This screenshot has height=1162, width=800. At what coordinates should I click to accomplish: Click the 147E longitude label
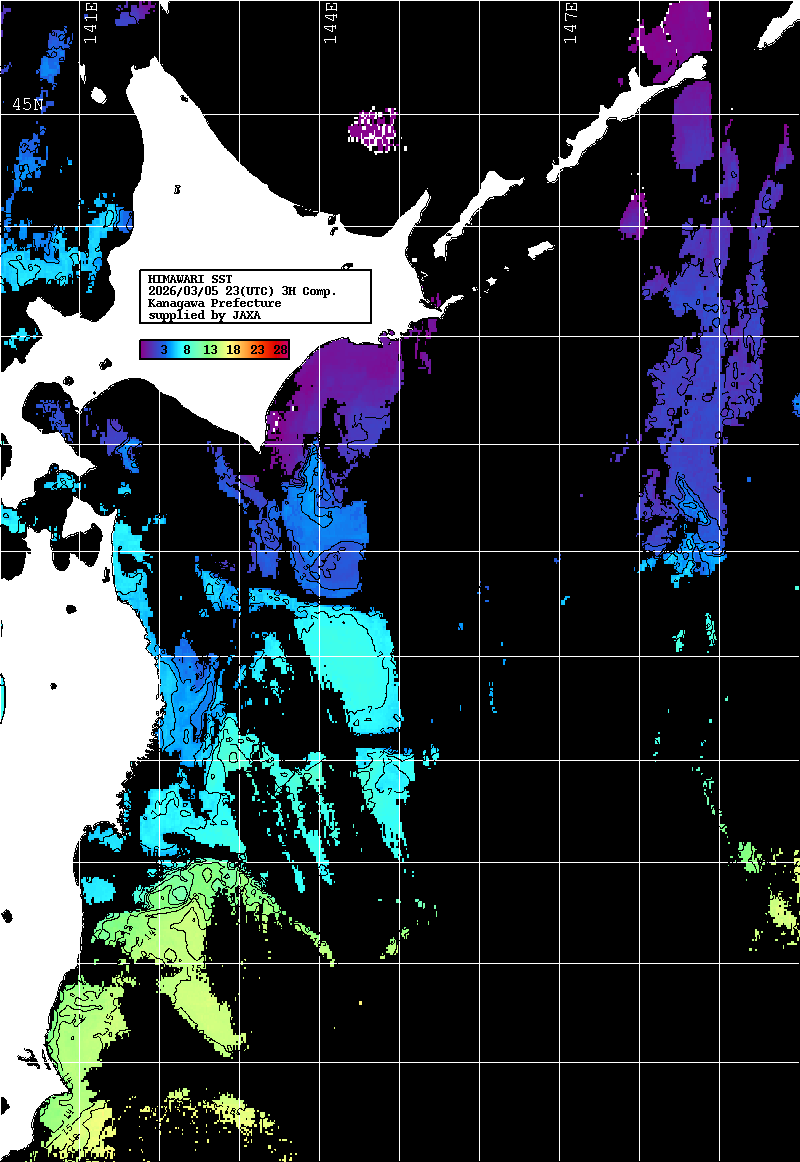pyautogui.click(x=570, y=22)
